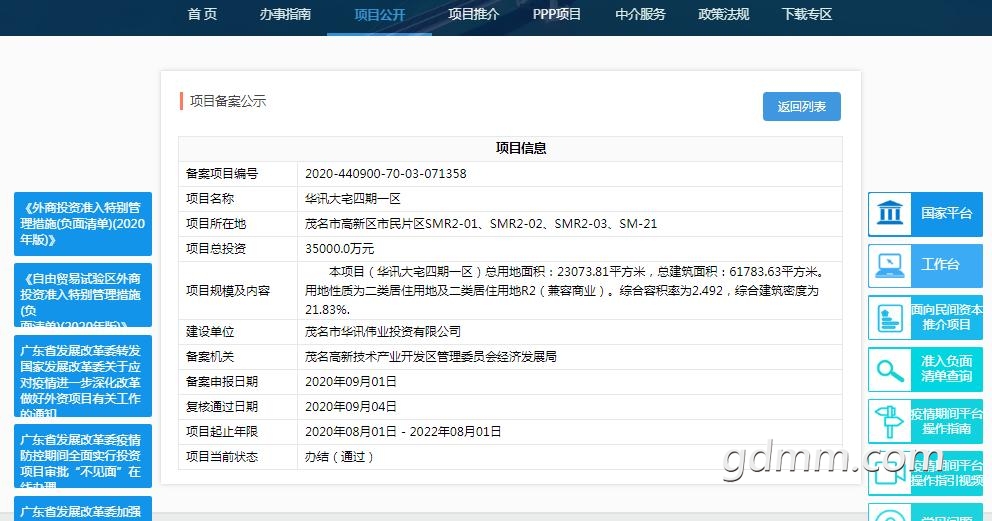Go to 项目推介 in the navigation bar
Screen dimensions: 992x521
(473, 14)
